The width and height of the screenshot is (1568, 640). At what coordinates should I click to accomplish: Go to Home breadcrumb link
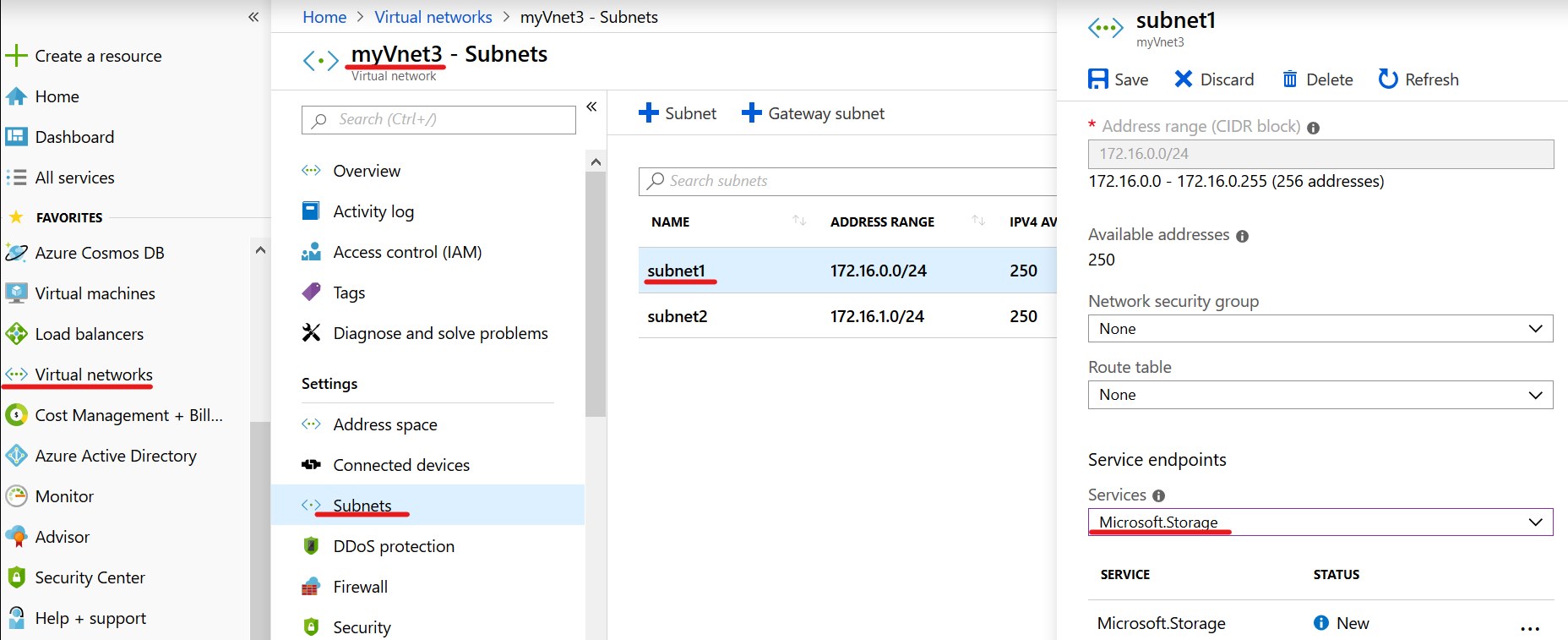click(x=324, y=17)
